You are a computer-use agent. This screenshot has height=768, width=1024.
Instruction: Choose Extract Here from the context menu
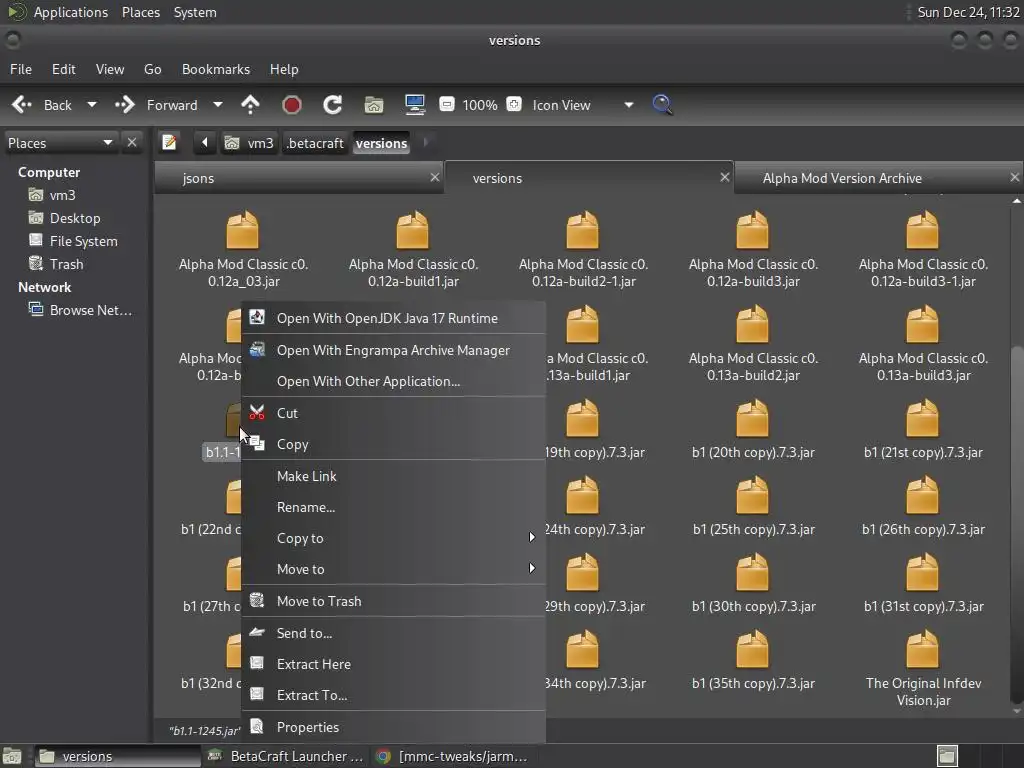[313, 664]
